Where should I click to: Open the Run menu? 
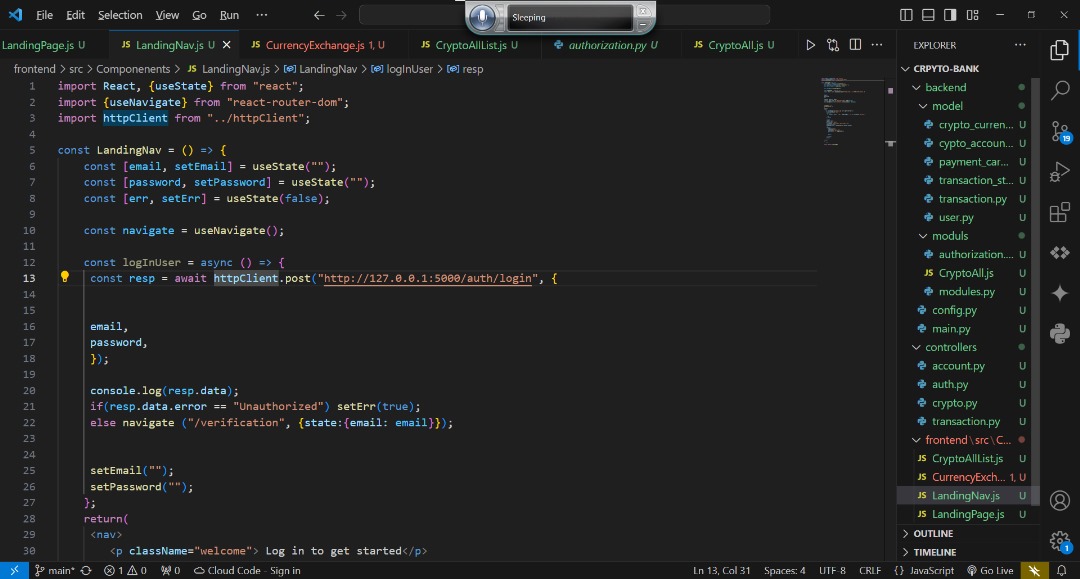tap(229, 15)
